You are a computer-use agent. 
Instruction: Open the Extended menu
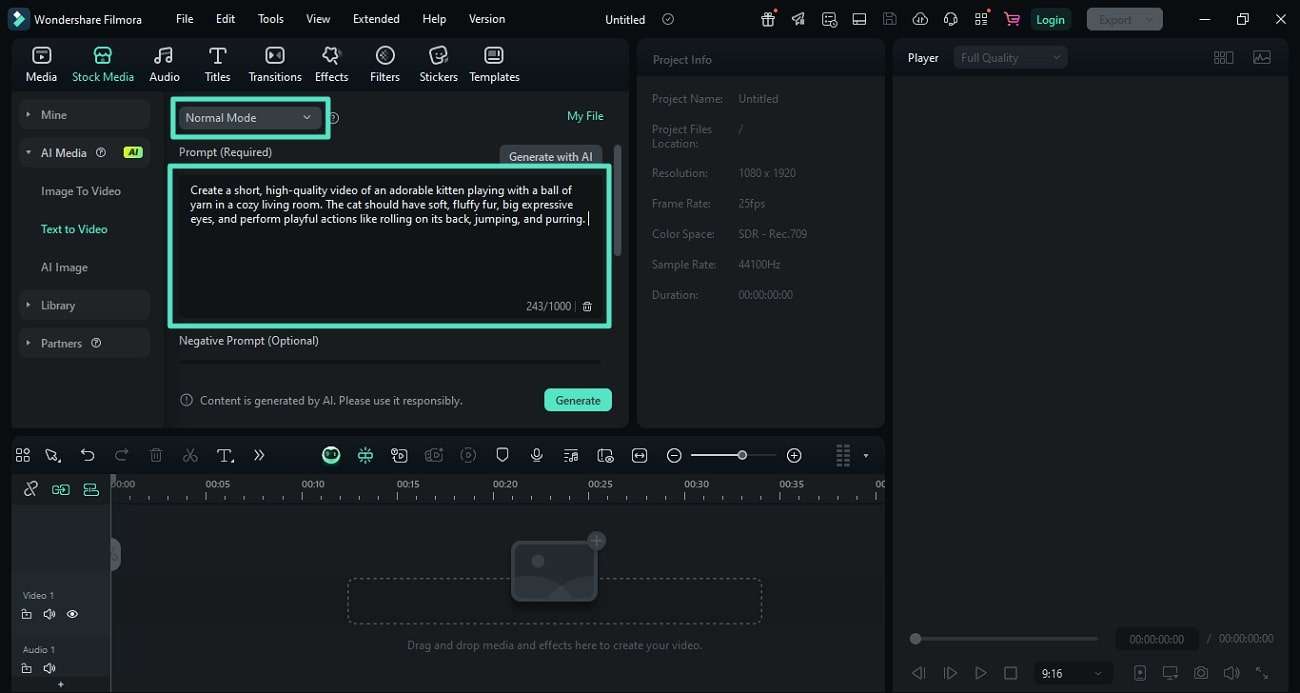376,19
